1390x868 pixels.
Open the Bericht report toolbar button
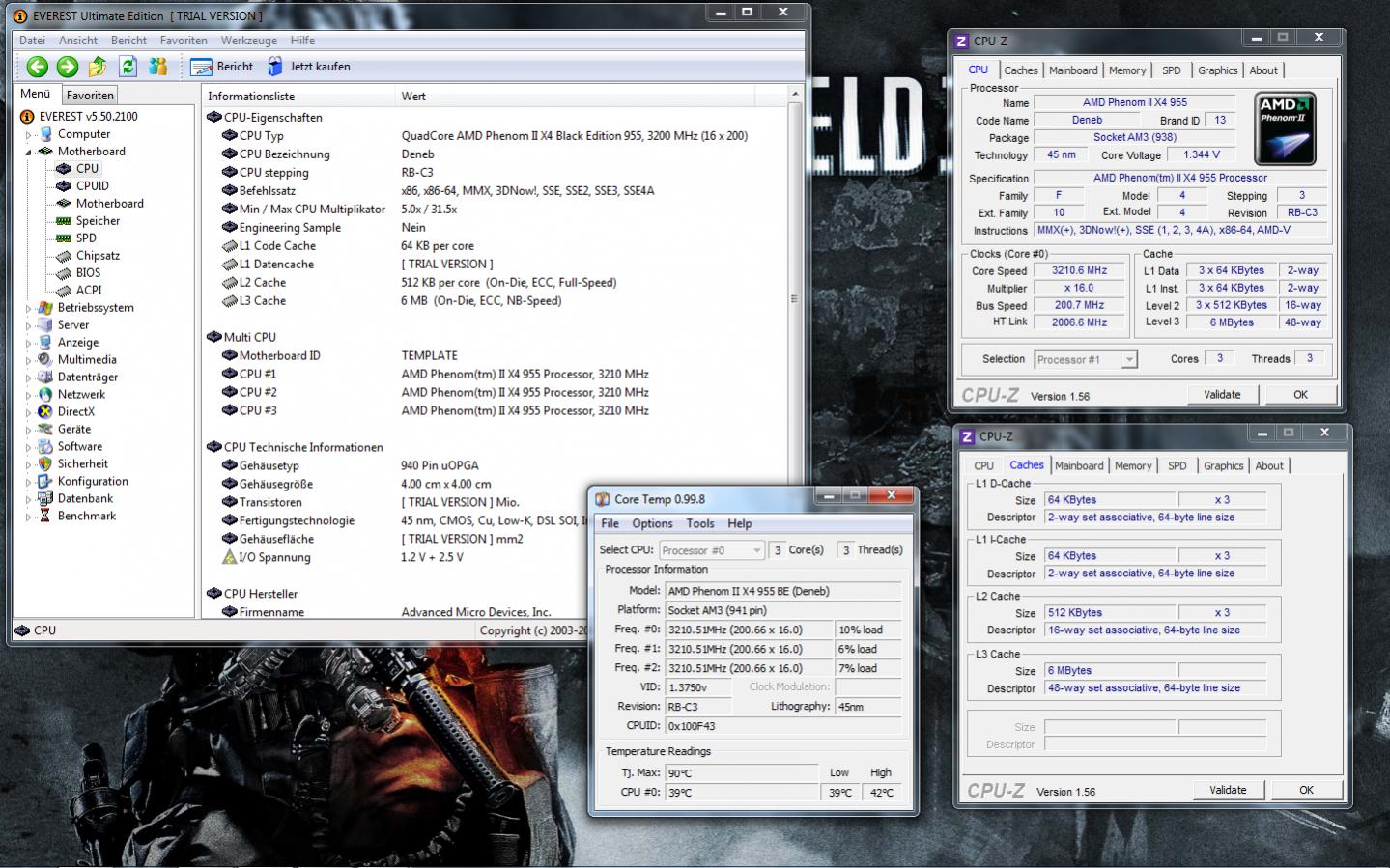click(x=222, y=67)
